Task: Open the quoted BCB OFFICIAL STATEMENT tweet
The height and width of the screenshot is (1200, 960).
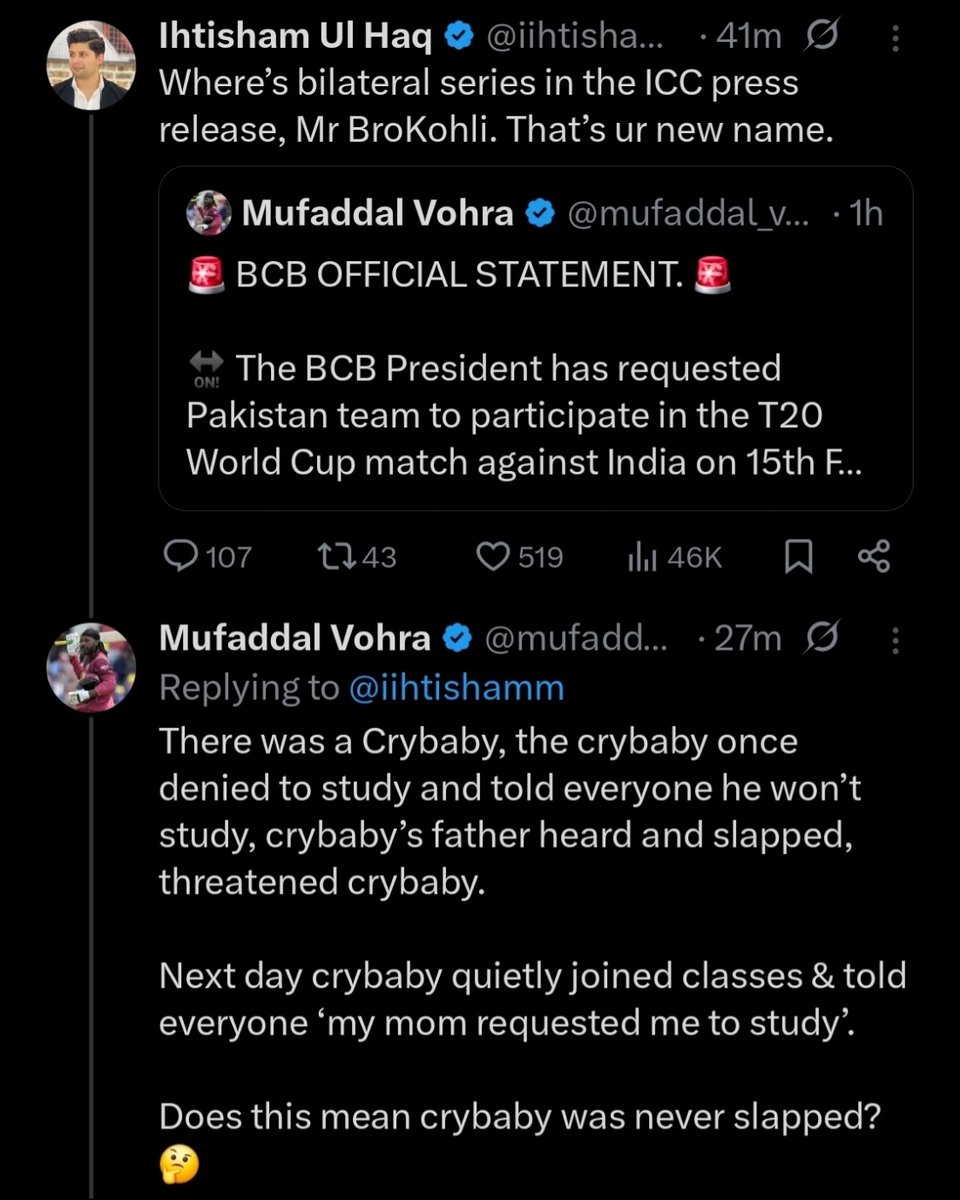Action: tap(535, 338)
